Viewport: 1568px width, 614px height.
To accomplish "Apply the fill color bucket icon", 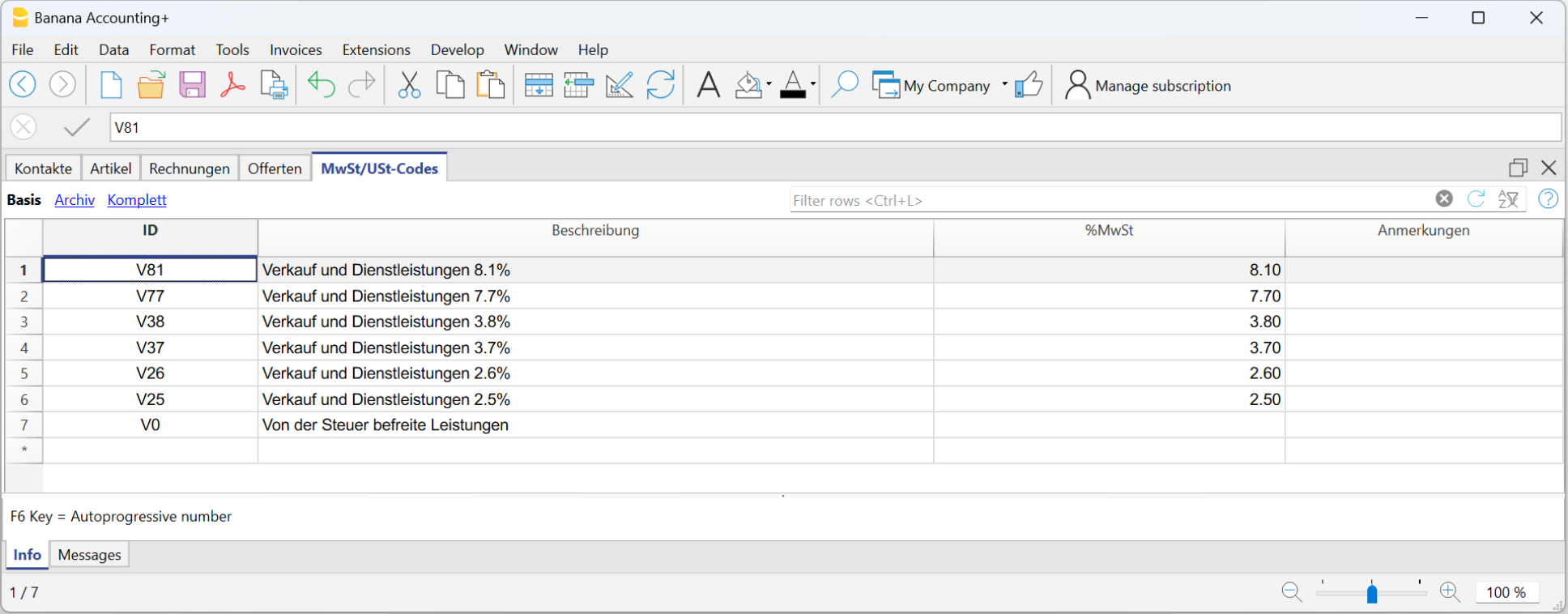I will (748, 84).
